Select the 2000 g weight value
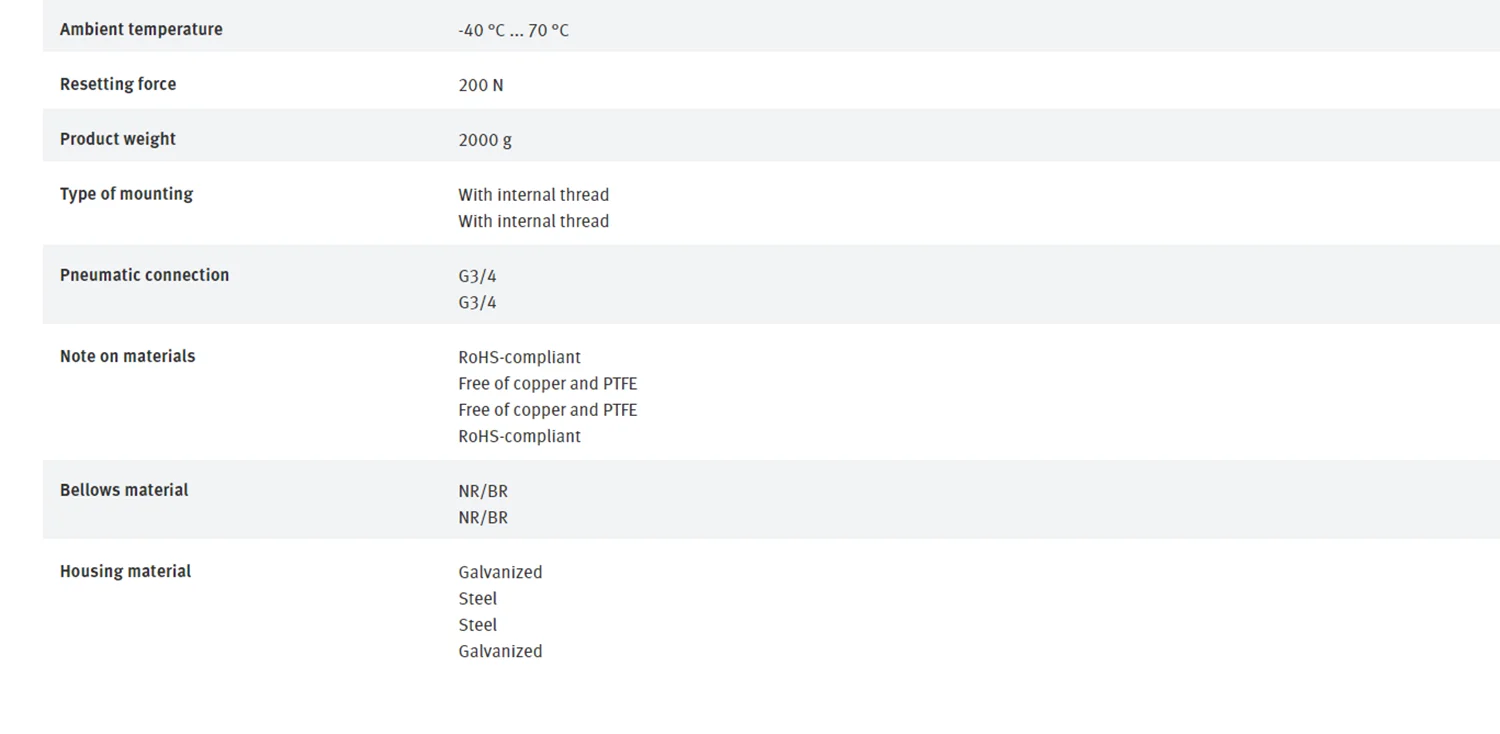This screenshot has width=1500, height=734. (x=485, y=140)
